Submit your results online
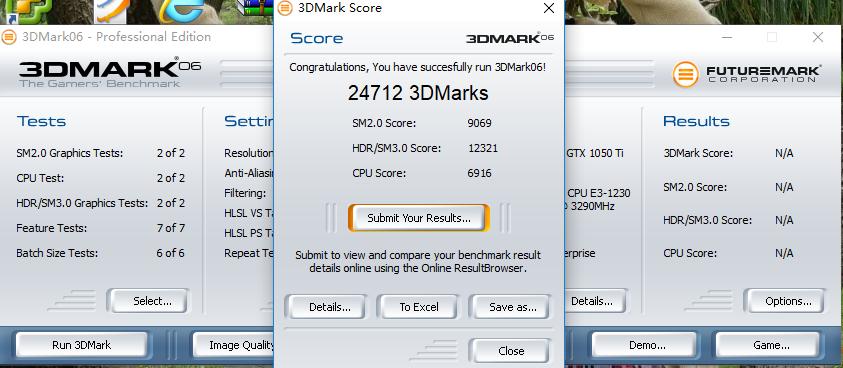 click(419, 218)
